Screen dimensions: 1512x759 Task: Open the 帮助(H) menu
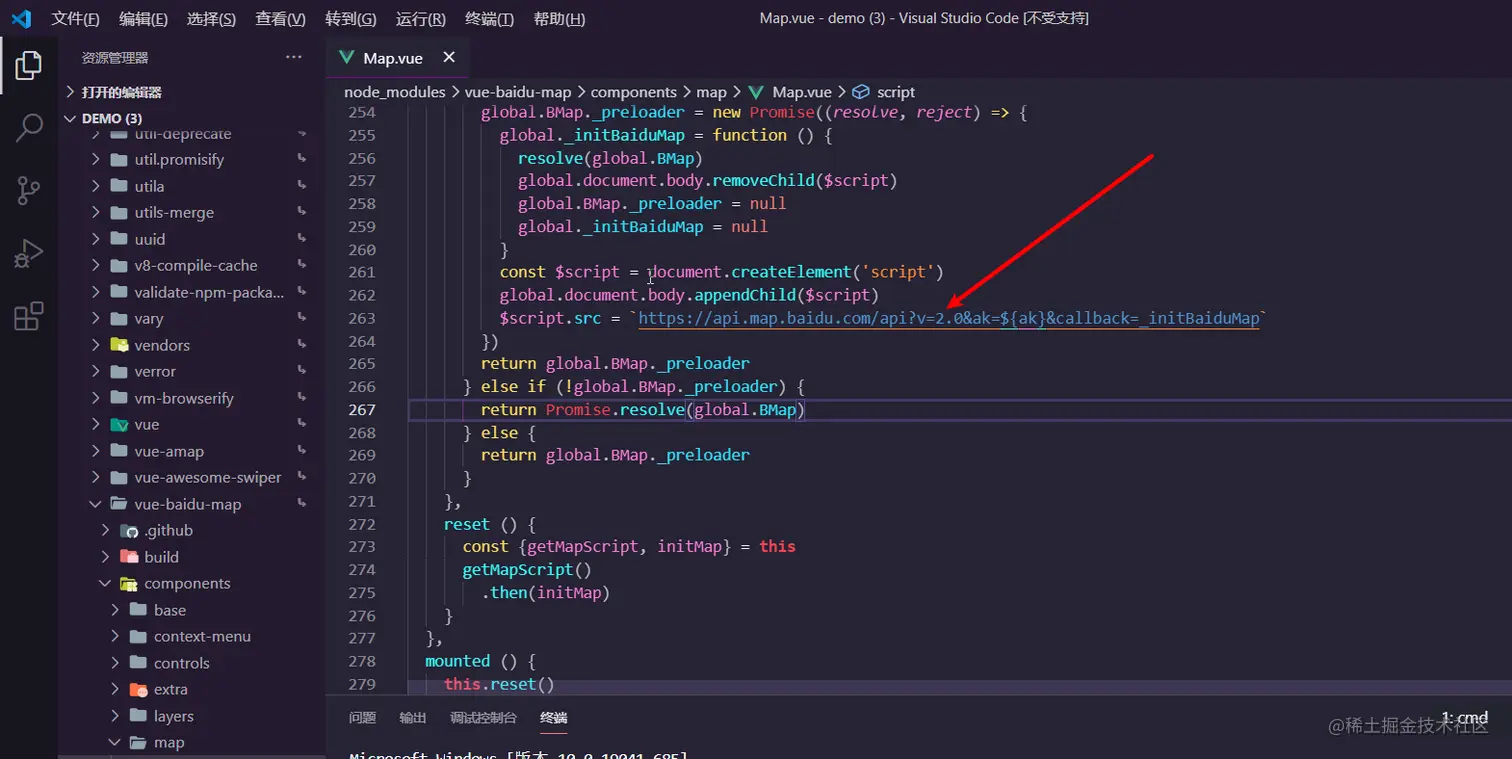(x=559, y=19)
